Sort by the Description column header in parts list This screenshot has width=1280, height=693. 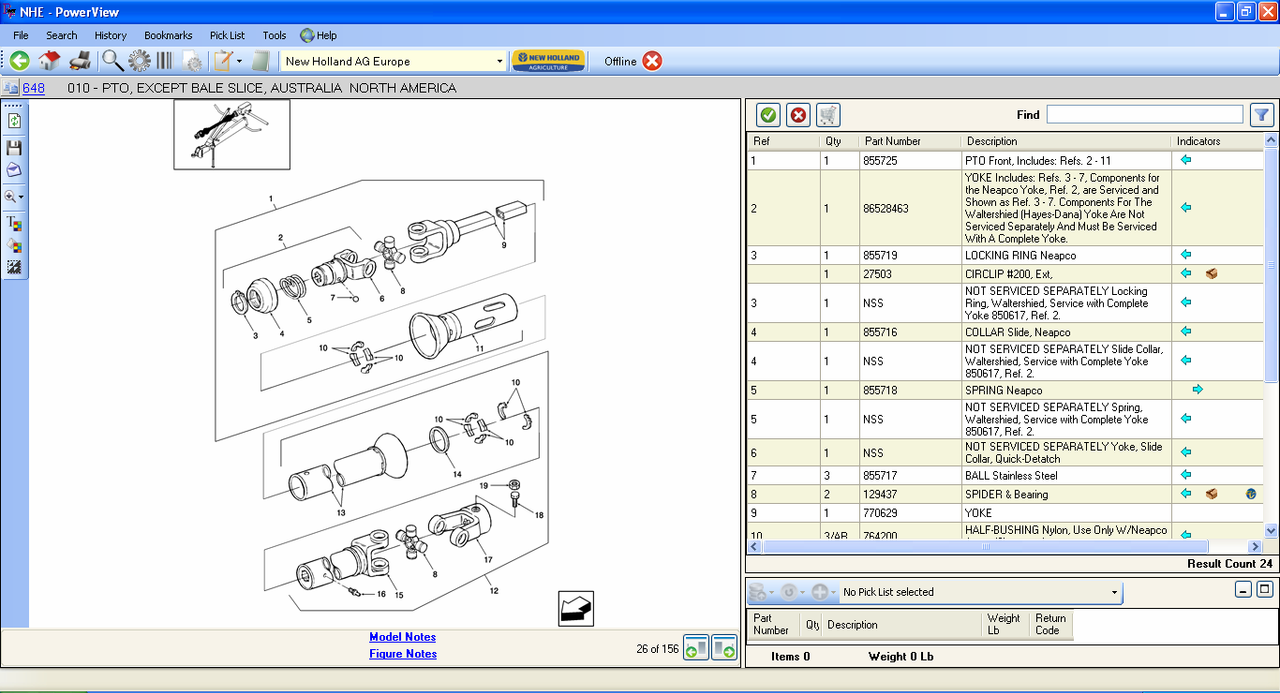[x=1066, y=141]
